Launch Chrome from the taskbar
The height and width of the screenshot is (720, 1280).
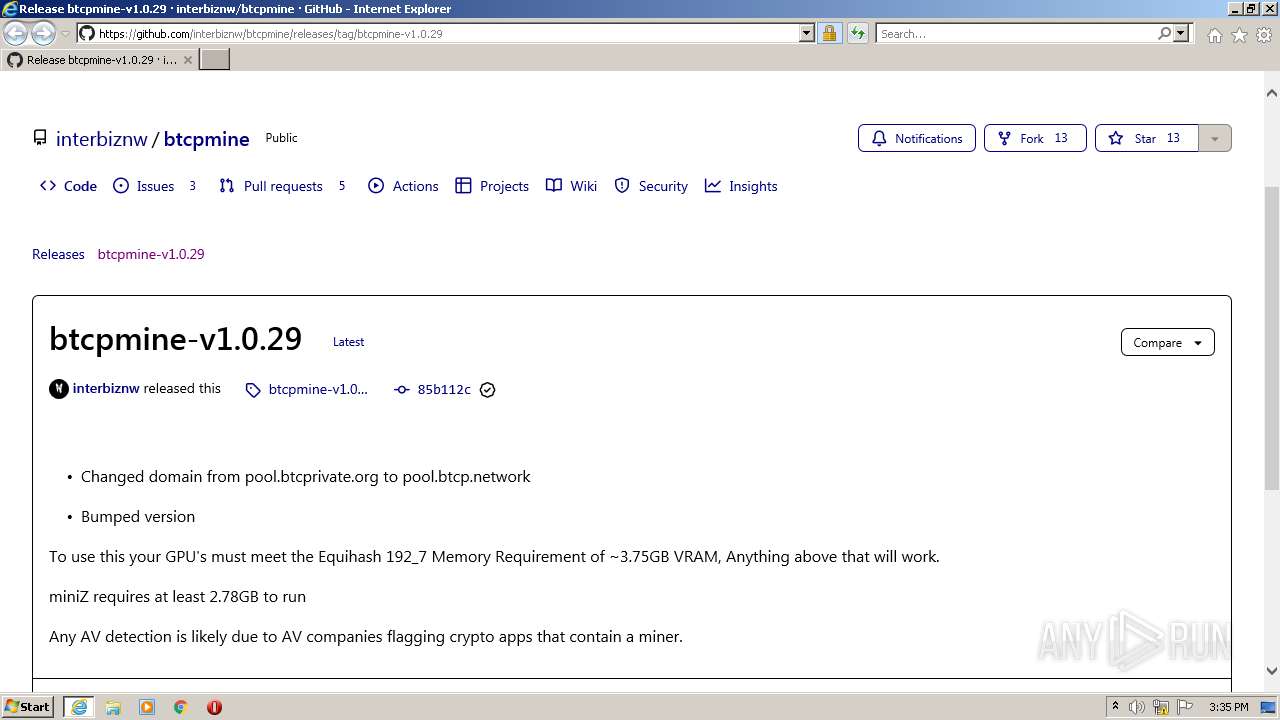coord(181,707)
